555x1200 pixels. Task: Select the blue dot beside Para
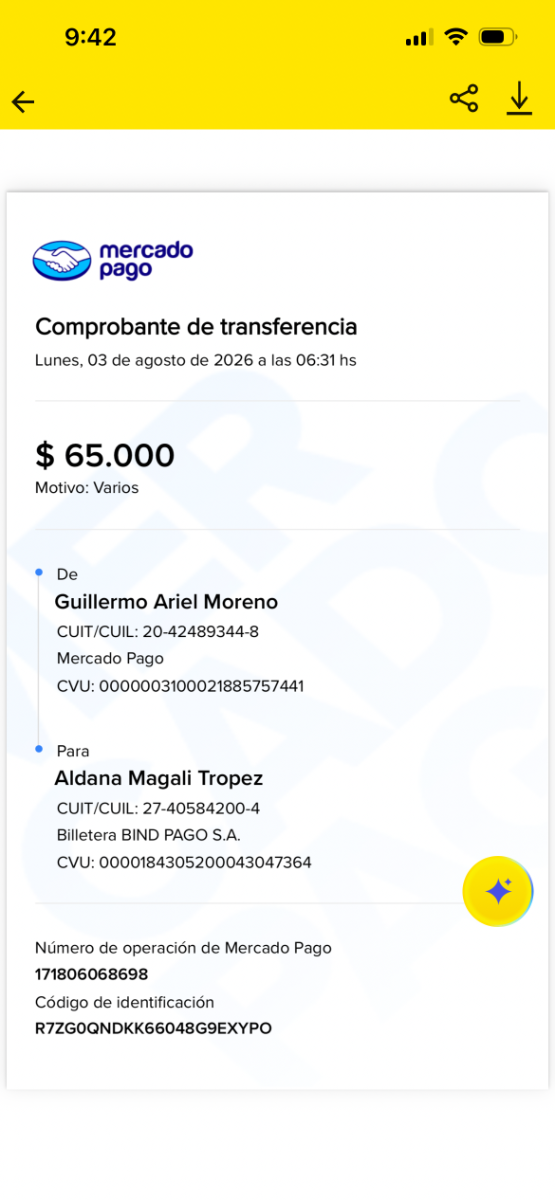coord(39,748)
